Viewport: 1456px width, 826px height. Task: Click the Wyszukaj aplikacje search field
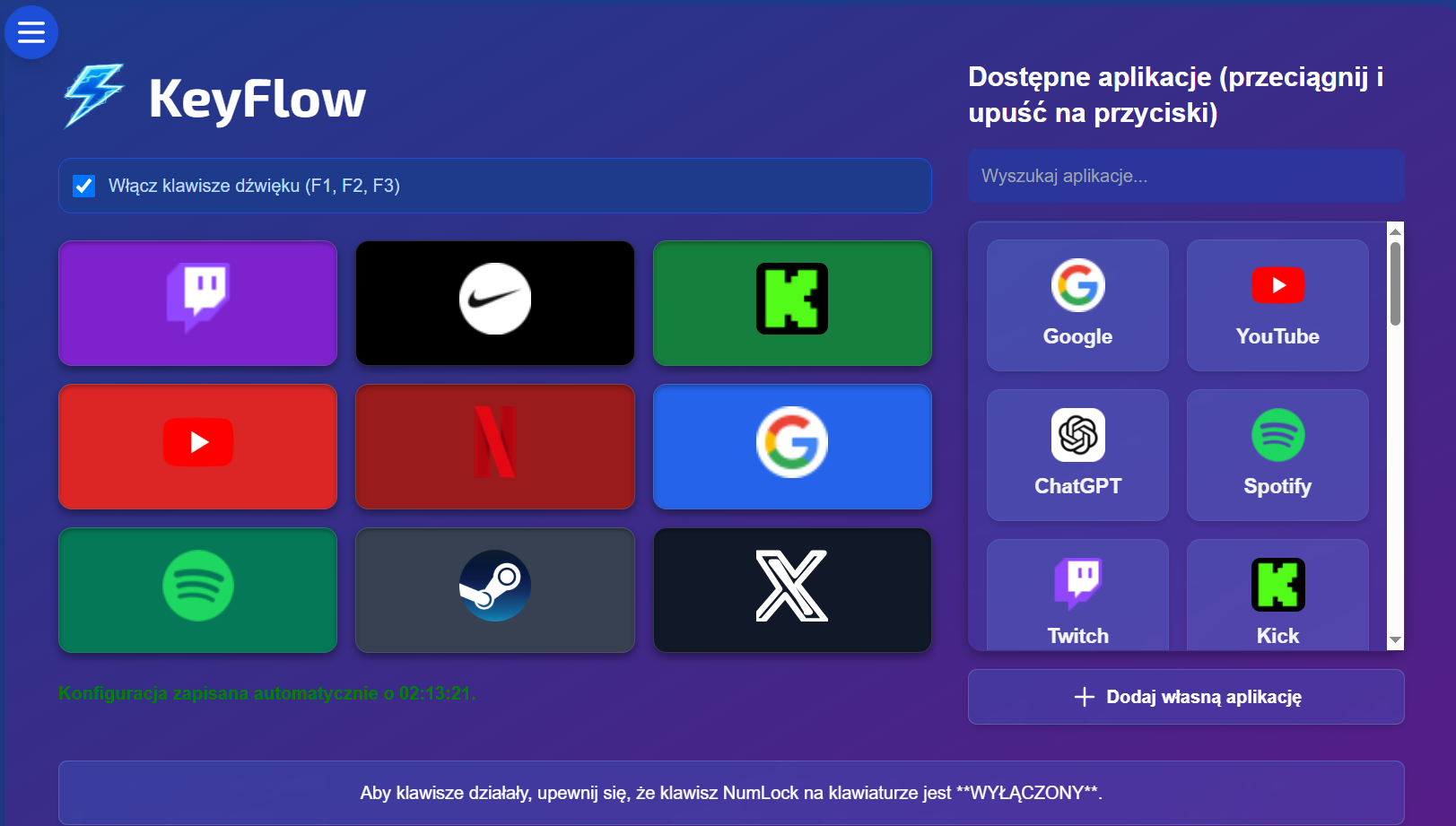[x=1186, y=176]
